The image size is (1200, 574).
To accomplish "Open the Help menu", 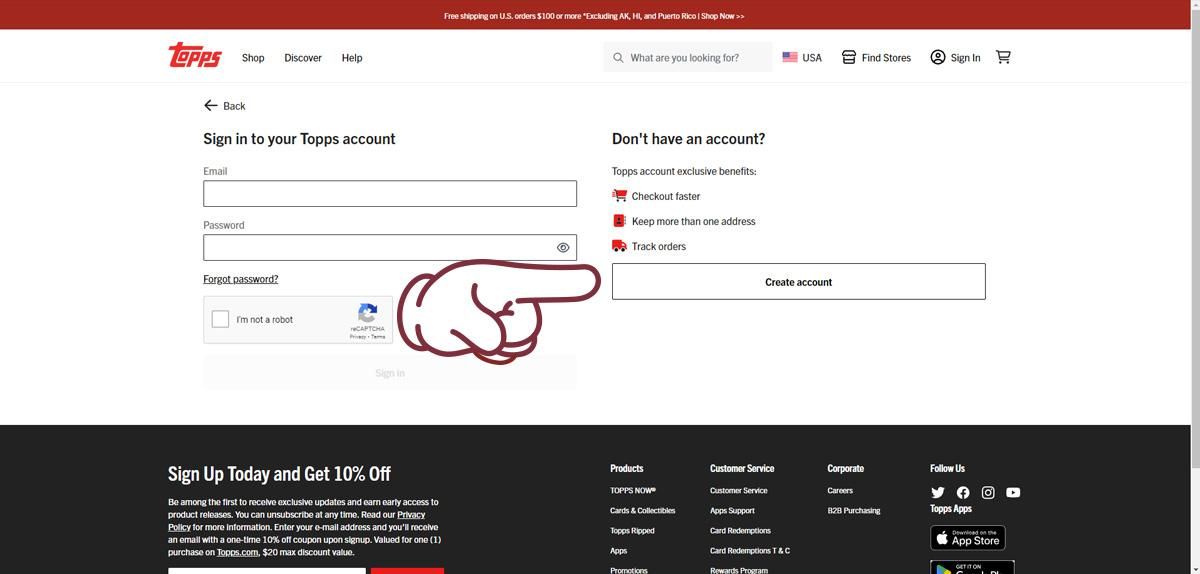I will click(x=352, y=58).
